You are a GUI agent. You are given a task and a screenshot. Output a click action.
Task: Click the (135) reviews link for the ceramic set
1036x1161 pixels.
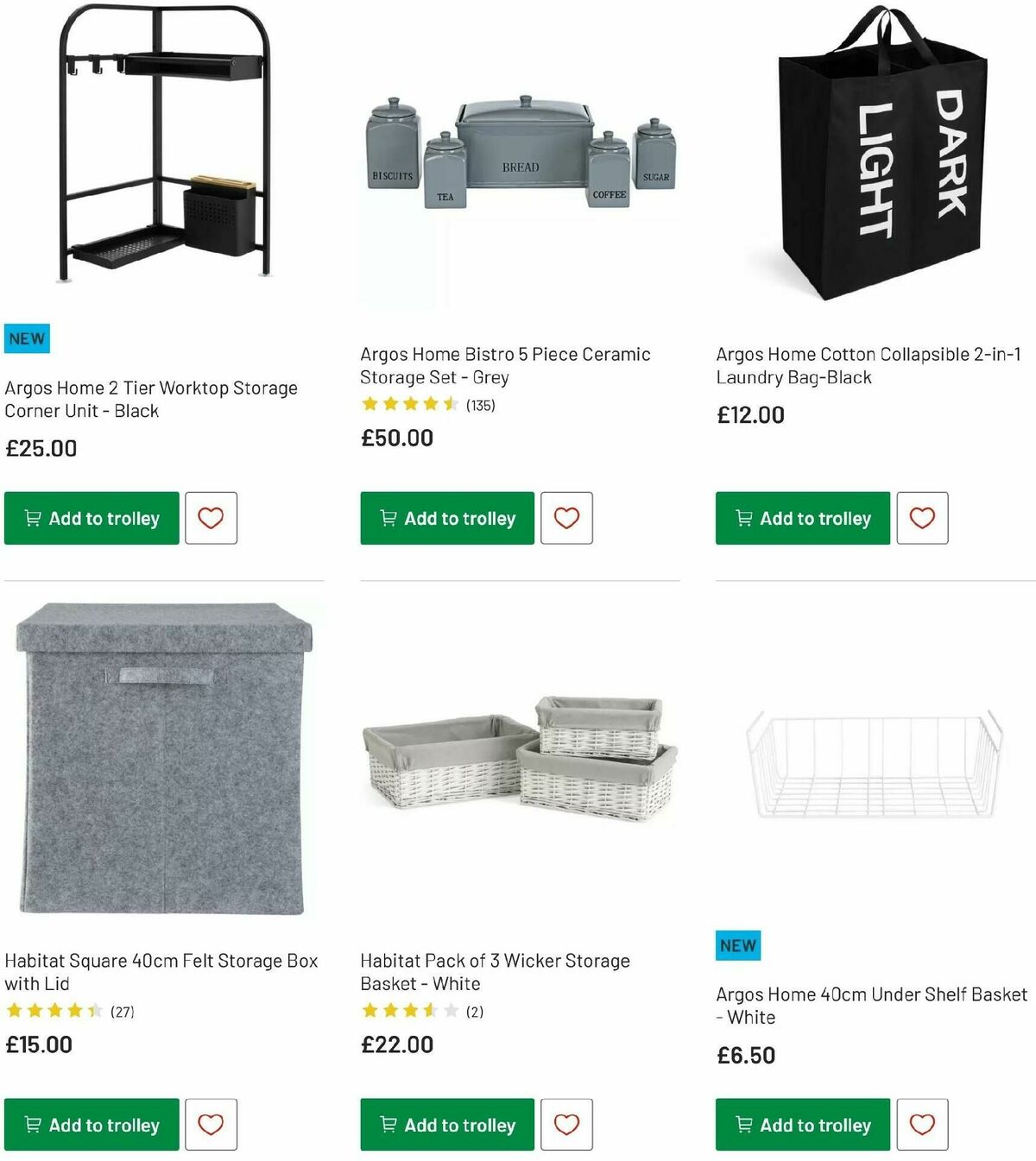pos(481,402)
